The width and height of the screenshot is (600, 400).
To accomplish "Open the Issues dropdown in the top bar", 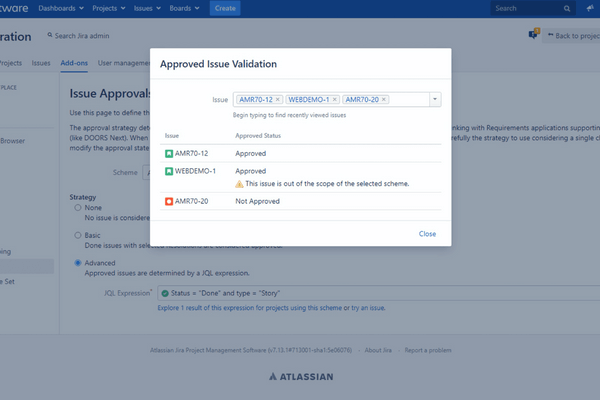I will click(x=147, y=8).
